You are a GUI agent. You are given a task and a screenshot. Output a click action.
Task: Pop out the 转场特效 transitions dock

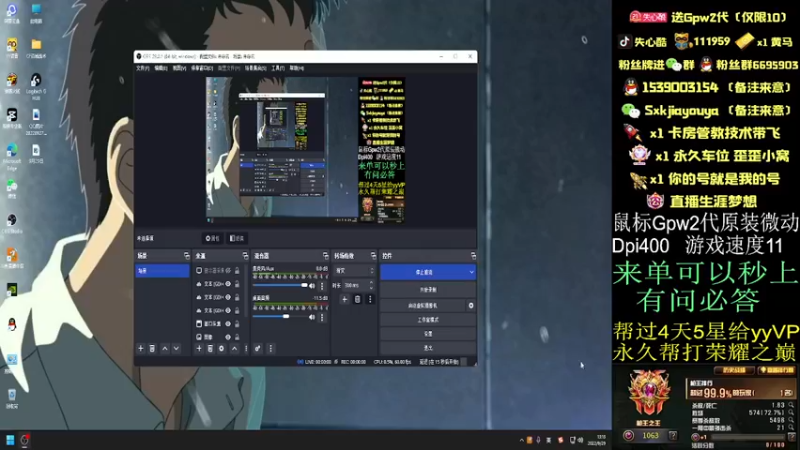[x=373, y=256]
